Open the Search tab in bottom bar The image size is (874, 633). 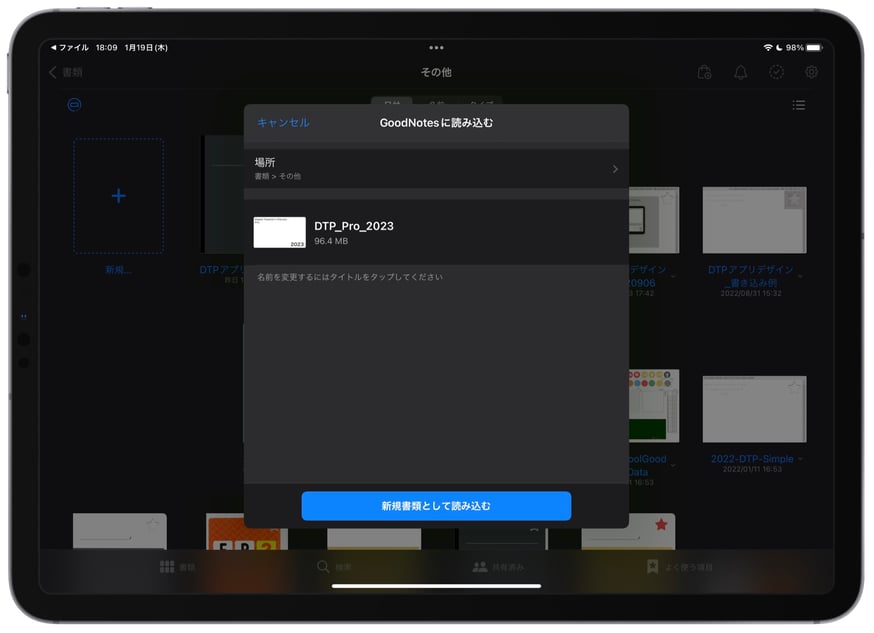click(334, 567)
